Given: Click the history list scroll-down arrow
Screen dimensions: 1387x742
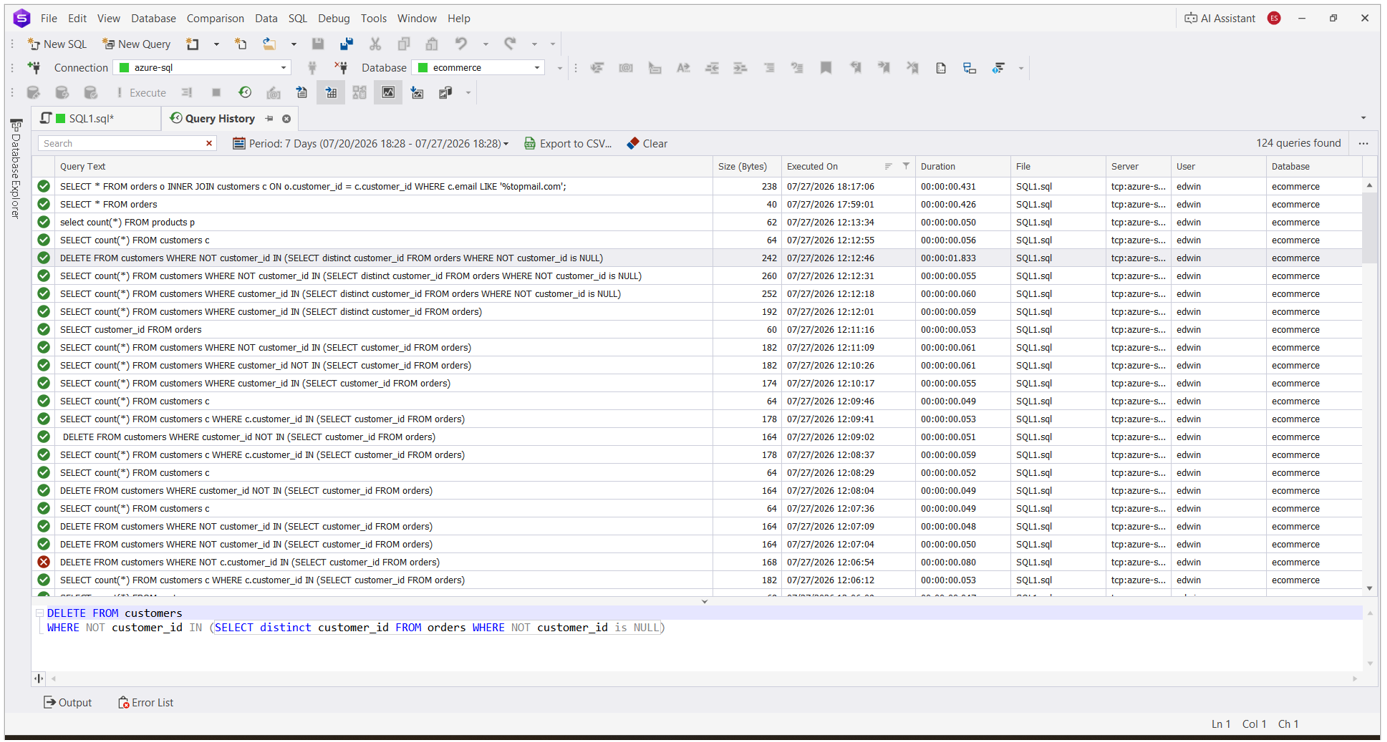Looking at the screenshot, I should pos(1369,589).
